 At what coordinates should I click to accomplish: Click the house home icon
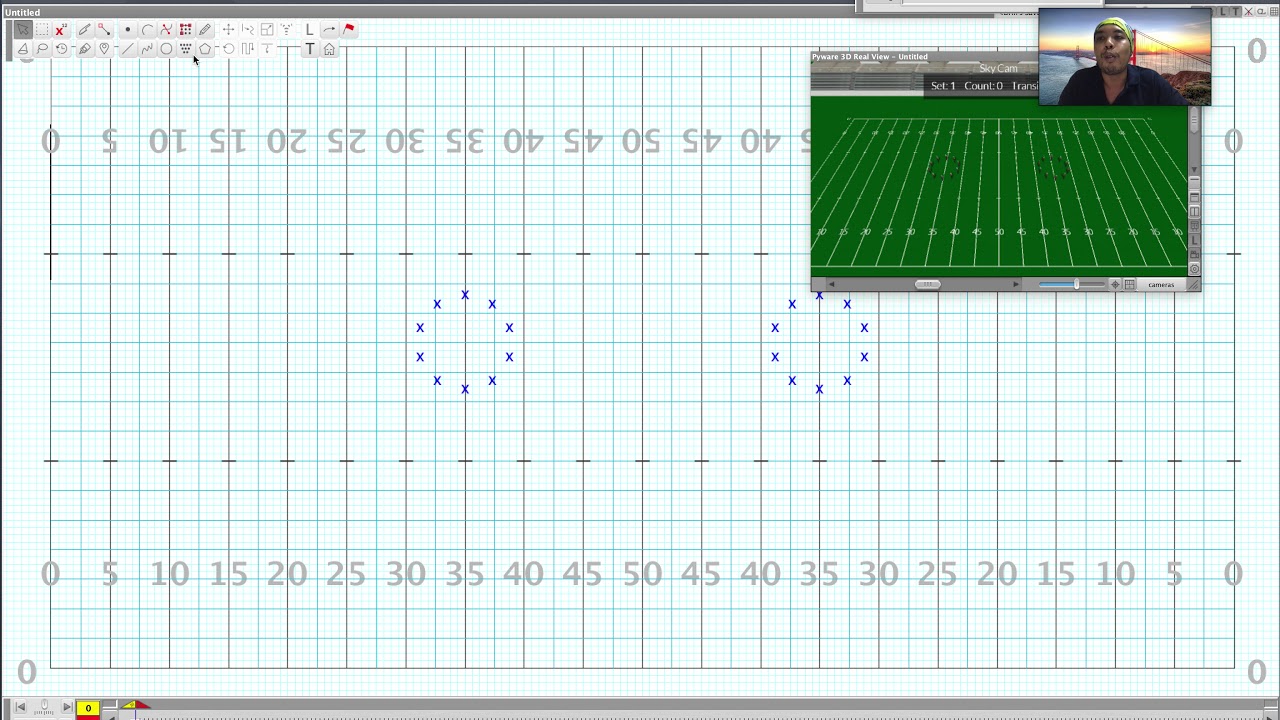(329, 48)
